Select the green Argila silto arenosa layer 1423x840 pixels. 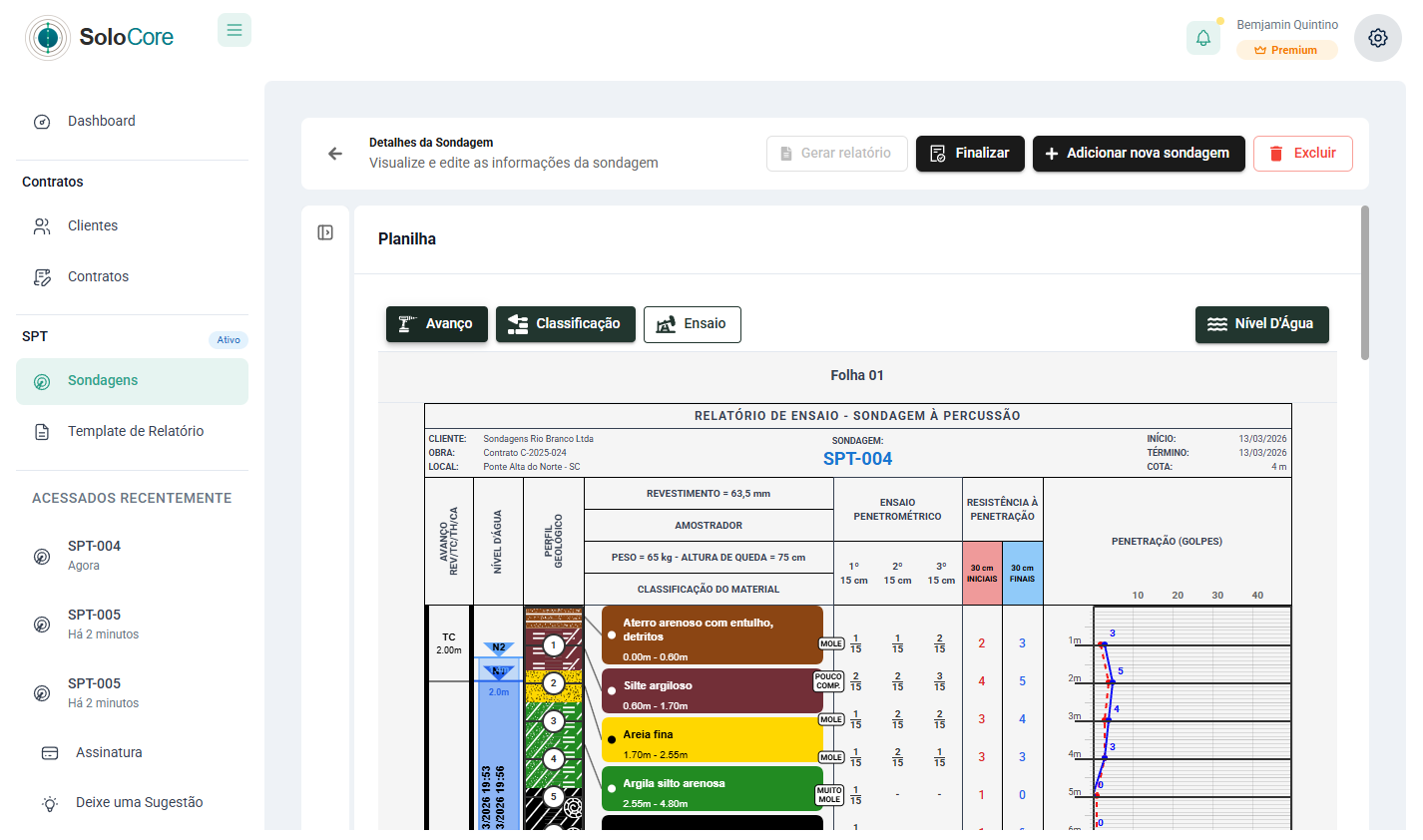point(712,788)
